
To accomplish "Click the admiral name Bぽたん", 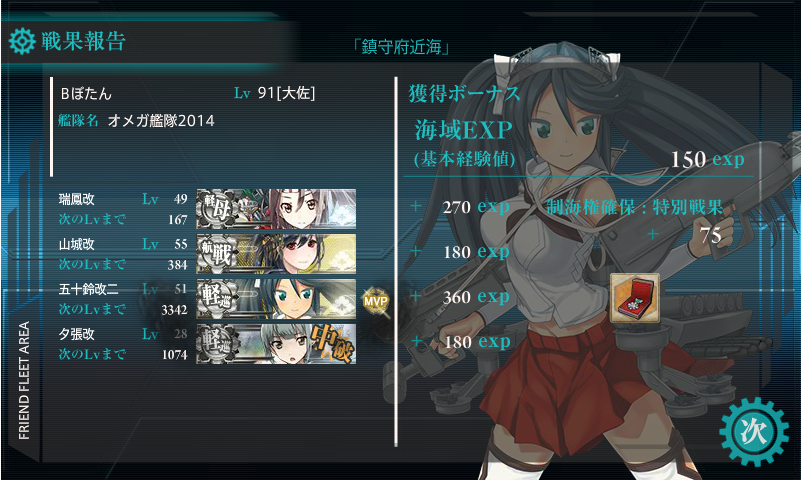I will click(86, 93).
